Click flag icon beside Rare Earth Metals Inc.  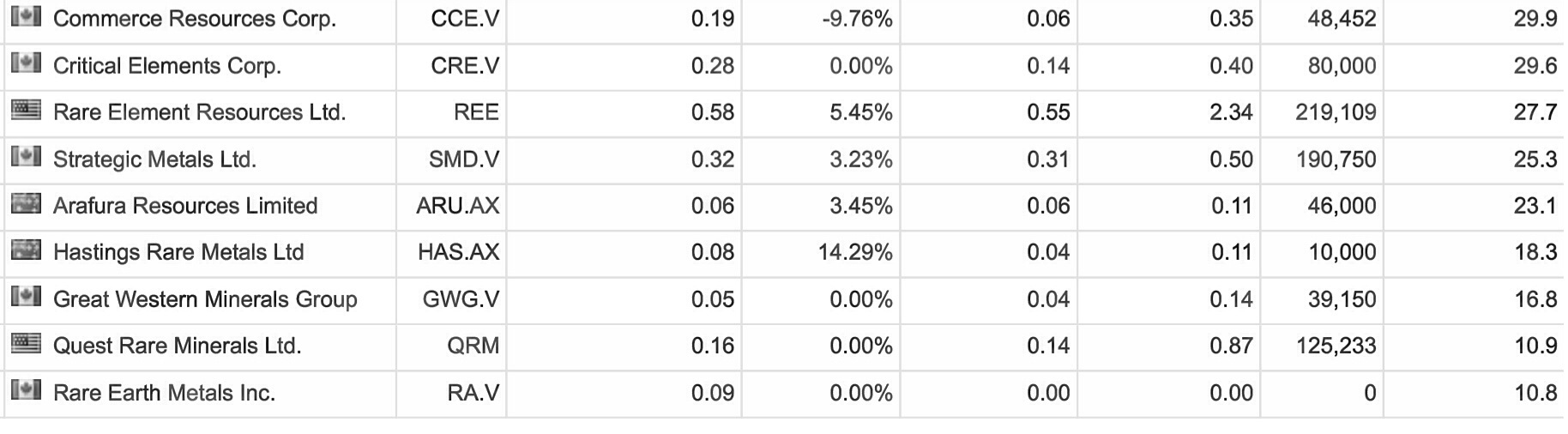coord(26,390)
